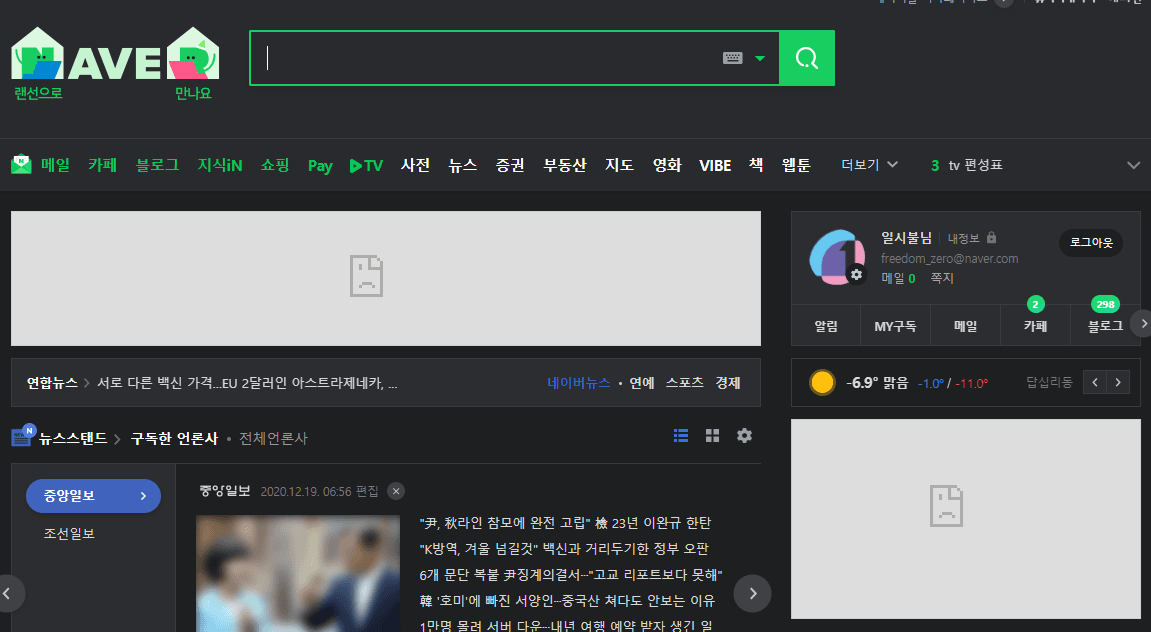Screen dimensions: 1151x632
Task: Go to next newsstand page arrow
Action: [752, 593]
